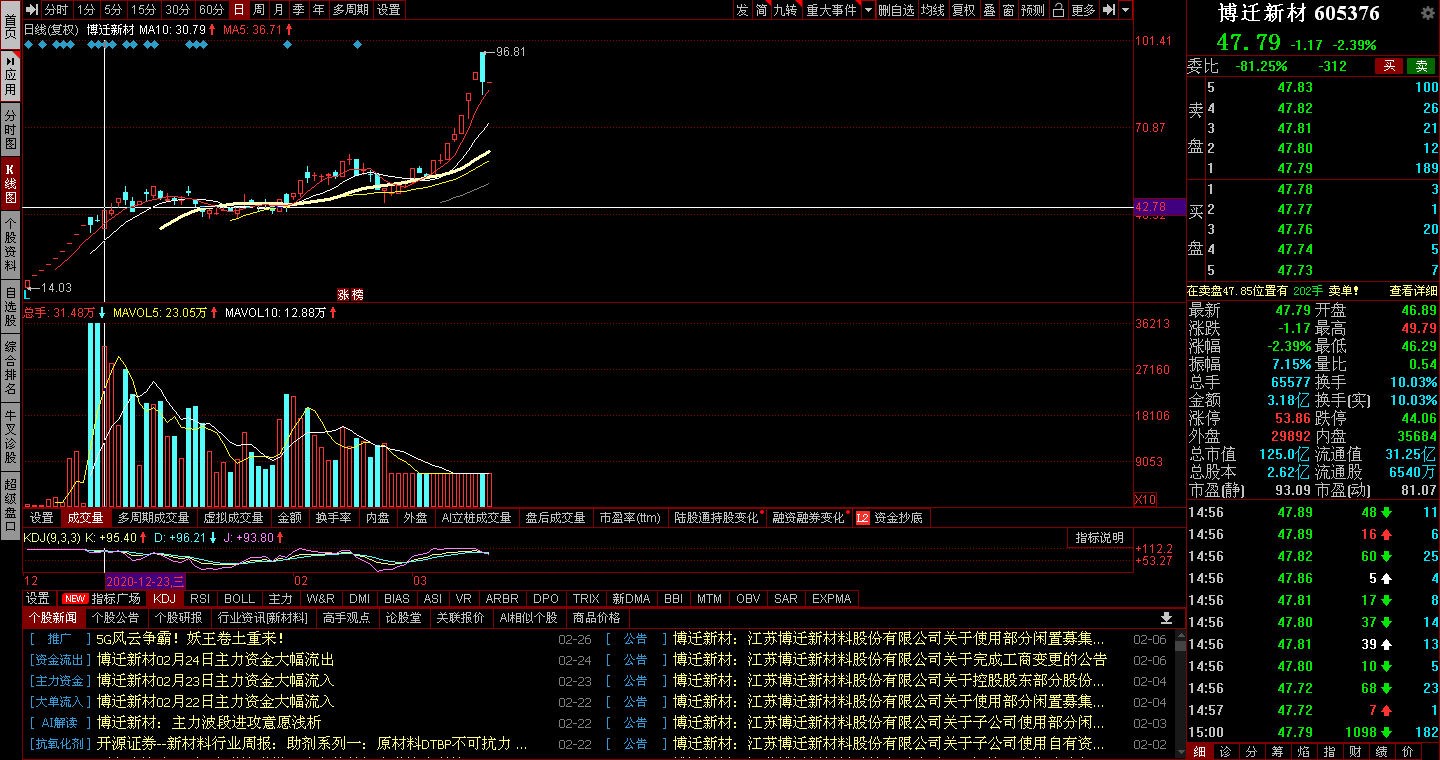Open the 首页 sidebar button
This screenshot has width=1440, height=760.
[x=10, y=26]
